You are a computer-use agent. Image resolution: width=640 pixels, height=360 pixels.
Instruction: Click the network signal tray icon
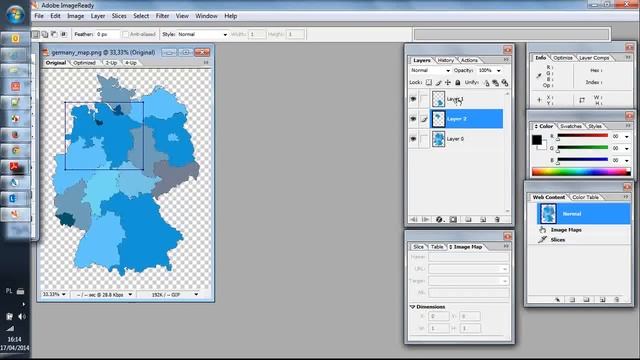click(10, 328)
